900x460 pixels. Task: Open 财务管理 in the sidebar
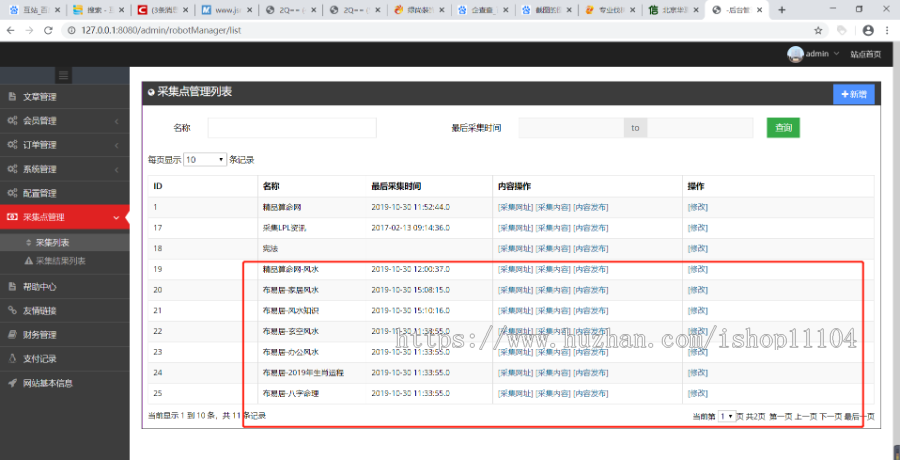(x=40, y=334)
